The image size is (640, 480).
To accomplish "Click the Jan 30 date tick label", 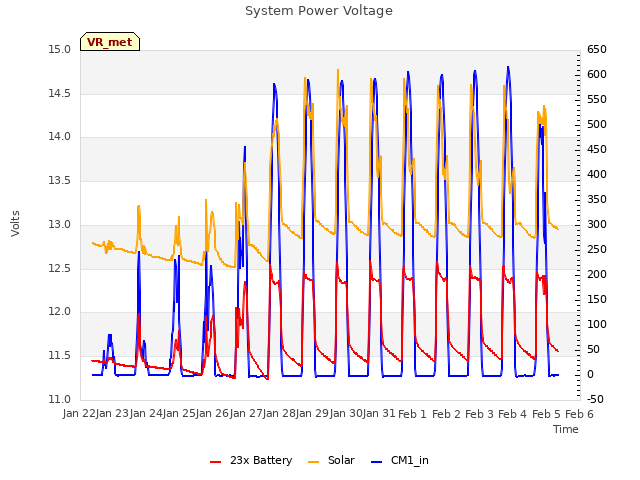I will coord(346,414).
